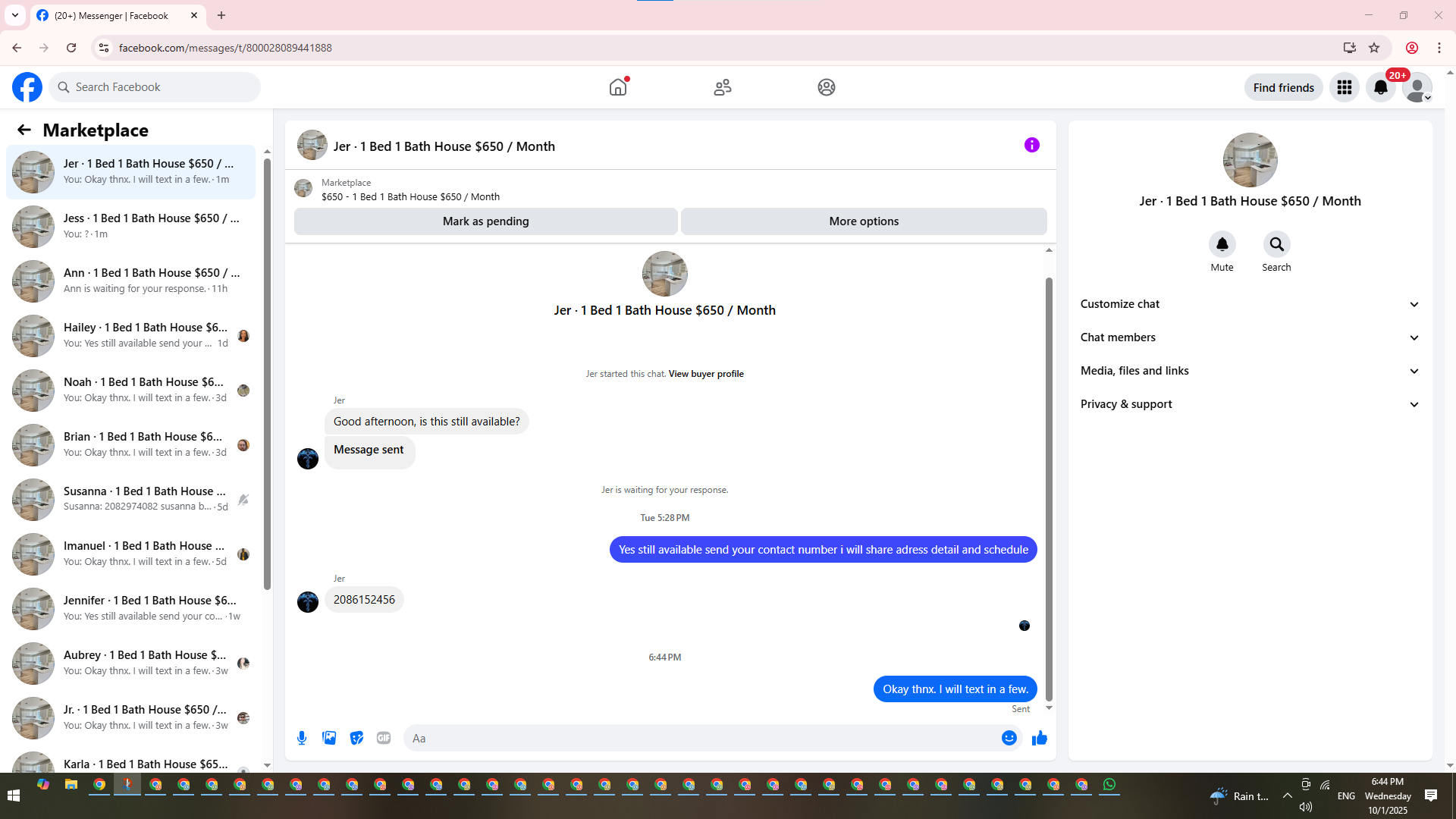The width and height of the screenshot is (1456, 819).
Task: Choose a GIF
Action: [384, 738]
